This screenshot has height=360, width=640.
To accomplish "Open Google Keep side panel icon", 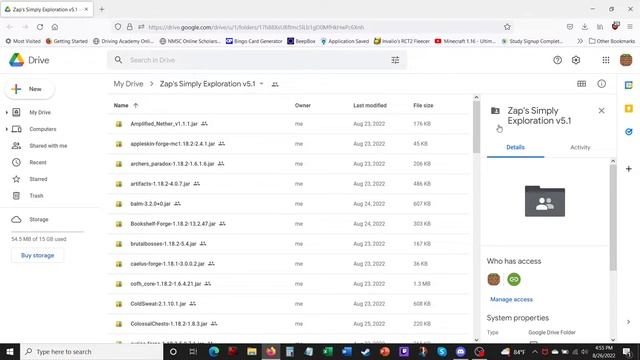I will (629, 108).
